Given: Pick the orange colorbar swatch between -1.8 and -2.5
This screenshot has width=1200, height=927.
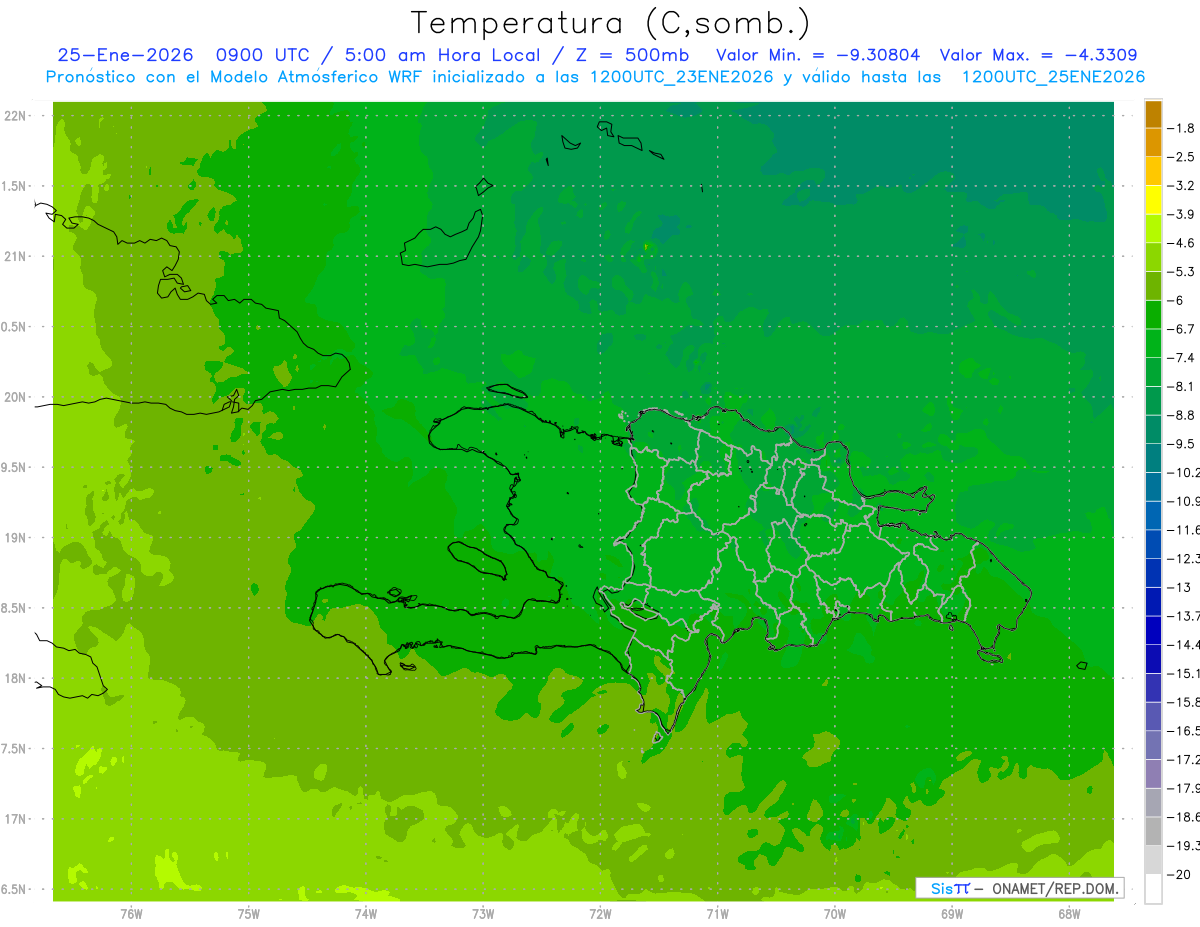Looking at the screenshot, I should [x=1154, y=143].
